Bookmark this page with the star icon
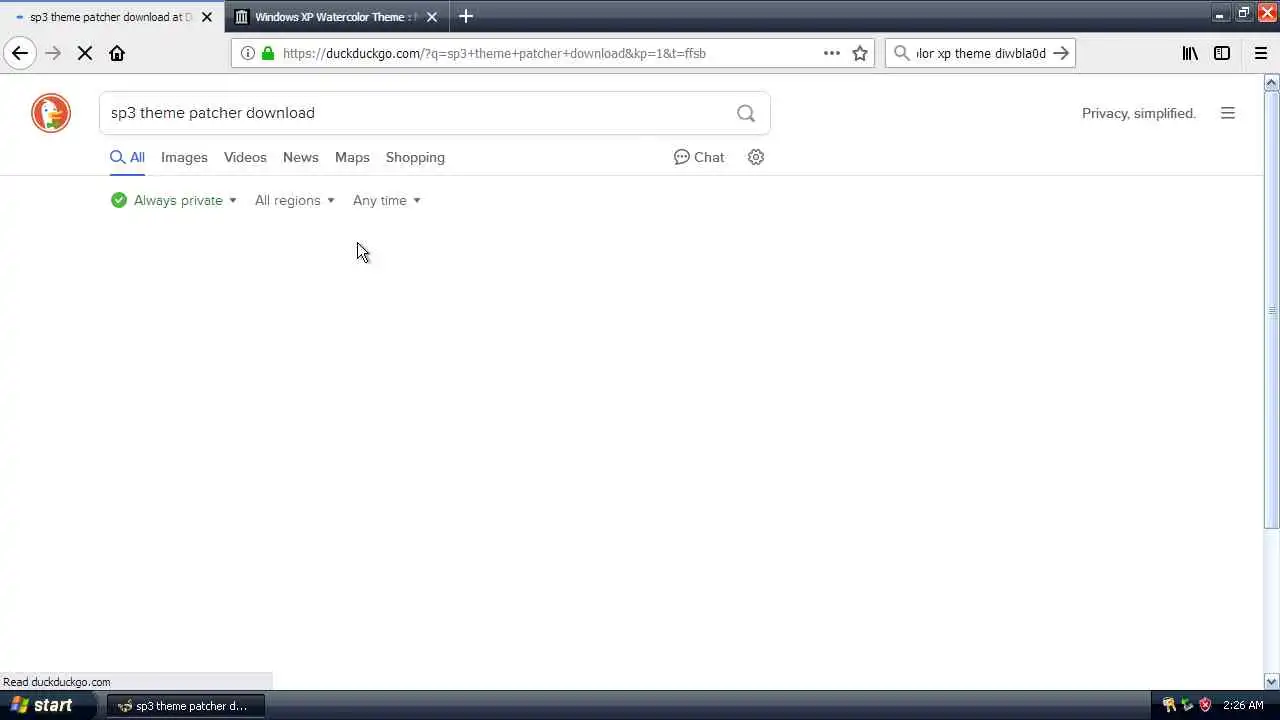The height and width of the screenshot is (720, 1280). pyautogui.click(x=860, y=53)
